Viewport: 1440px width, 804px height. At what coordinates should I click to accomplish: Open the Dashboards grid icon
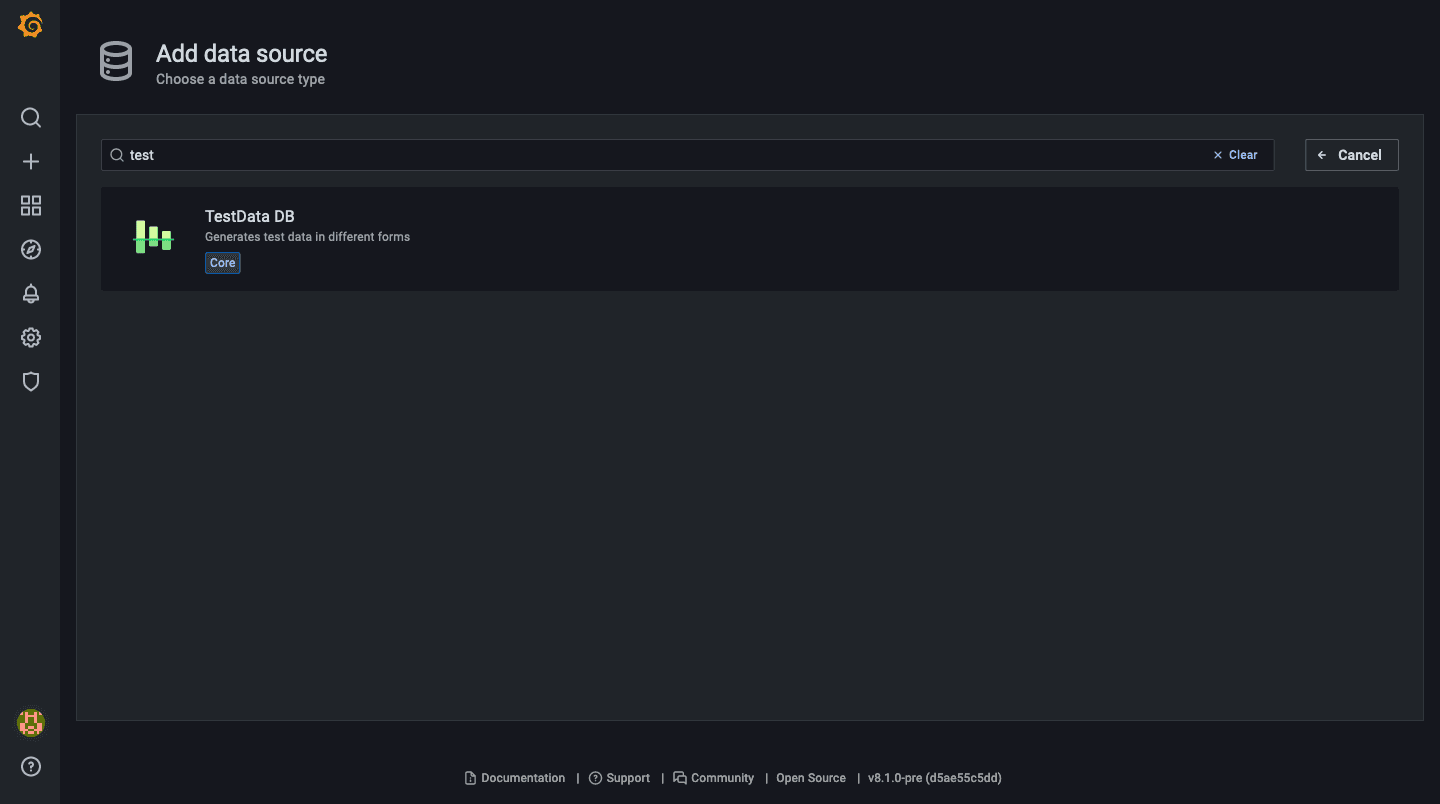tap(31, 206)
